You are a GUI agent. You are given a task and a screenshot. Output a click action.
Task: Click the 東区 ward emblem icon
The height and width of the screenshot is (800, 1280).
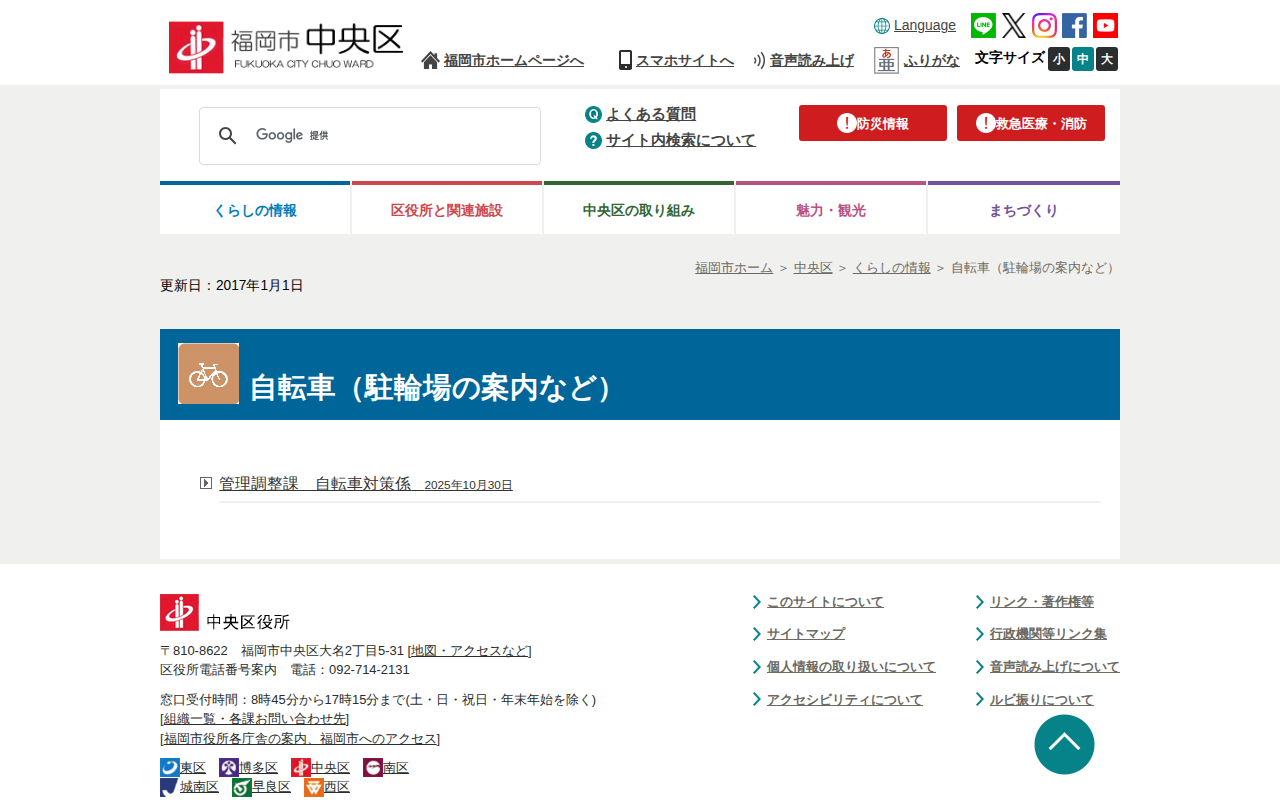click(x=169, y=768)
